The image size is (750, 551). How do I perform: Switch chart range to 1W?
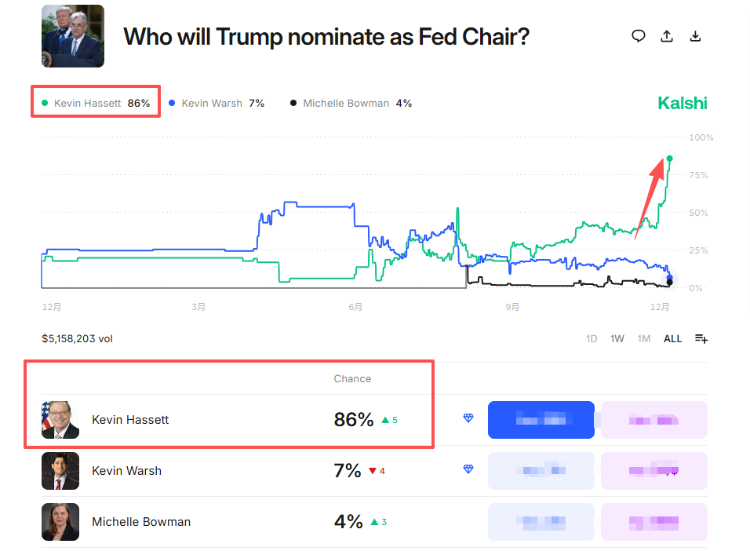[x=617, y=339]
